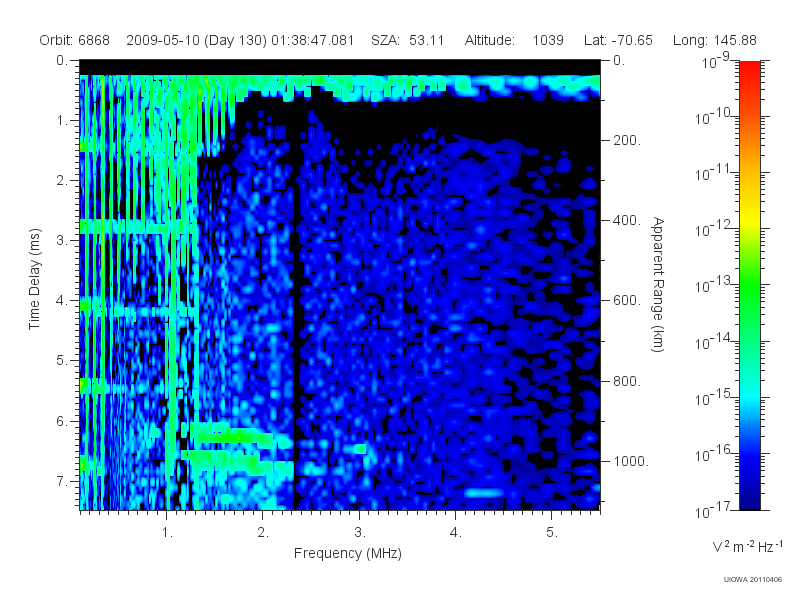Viewport: 800px width, 600px height.
Task: Click the timestamp '01:38:47.081'
Action: [312, 40]
